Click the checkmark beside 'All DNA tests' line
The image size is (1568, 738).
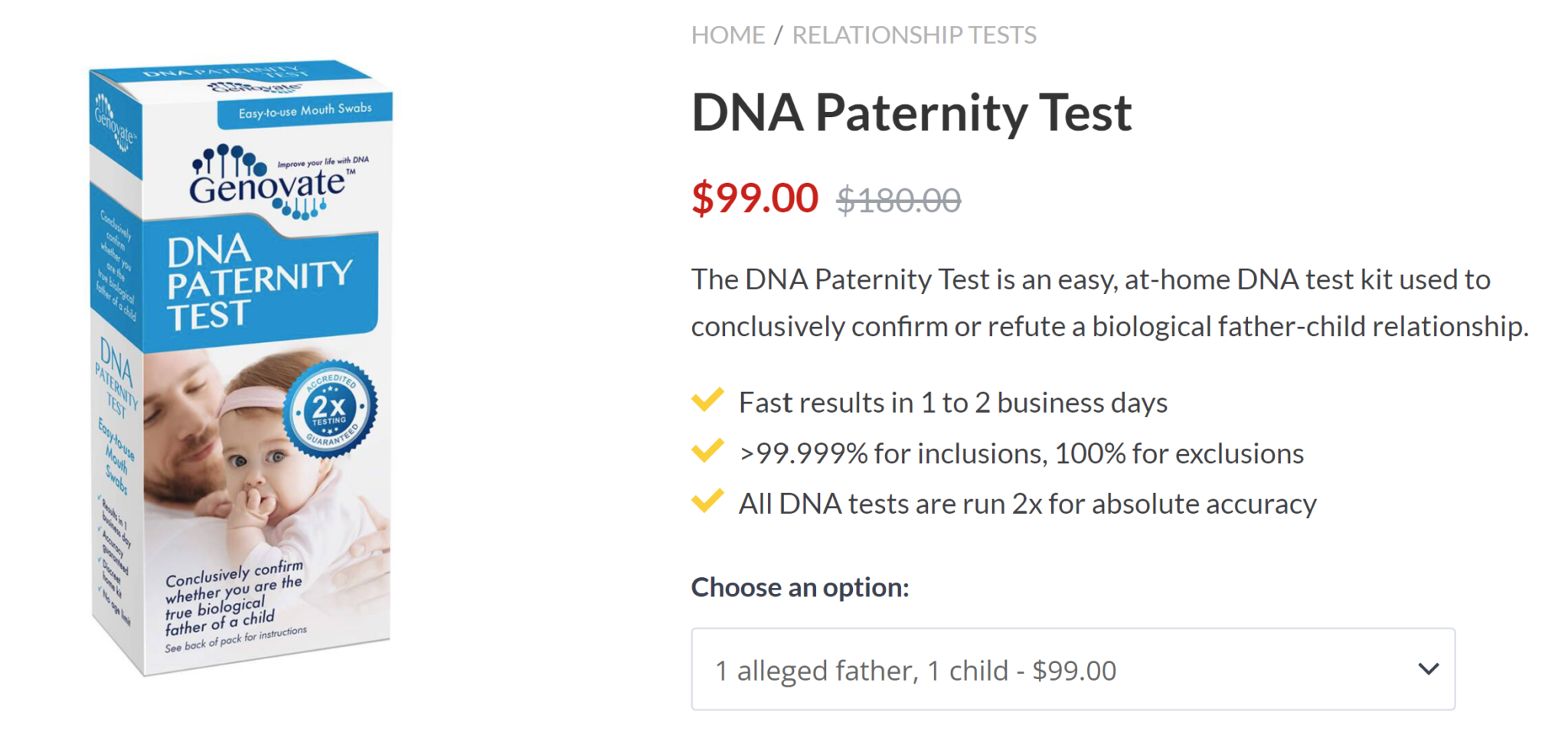tap(707, 501)
